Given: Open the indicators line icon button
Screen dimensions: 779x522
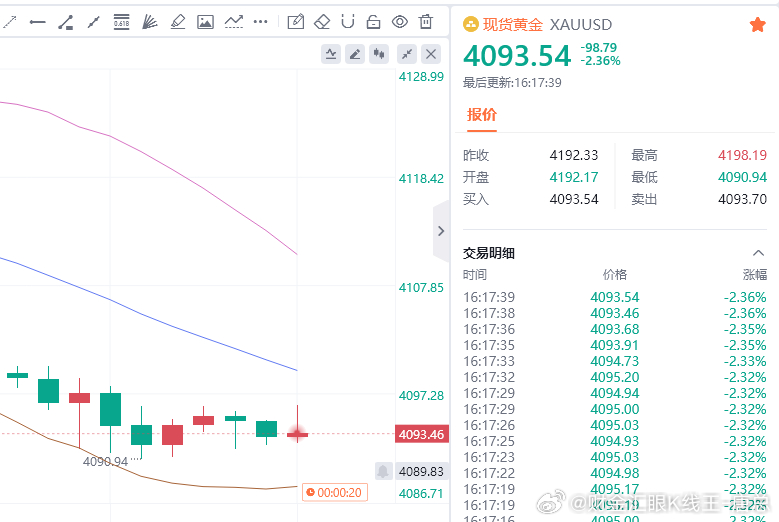Looking at the screenshot, I should coord(331,54).
